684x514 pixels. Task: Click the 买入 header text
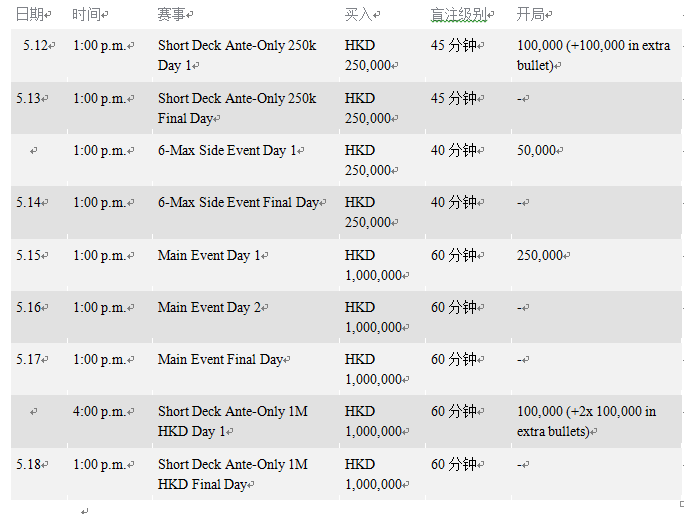click(359, 15)
